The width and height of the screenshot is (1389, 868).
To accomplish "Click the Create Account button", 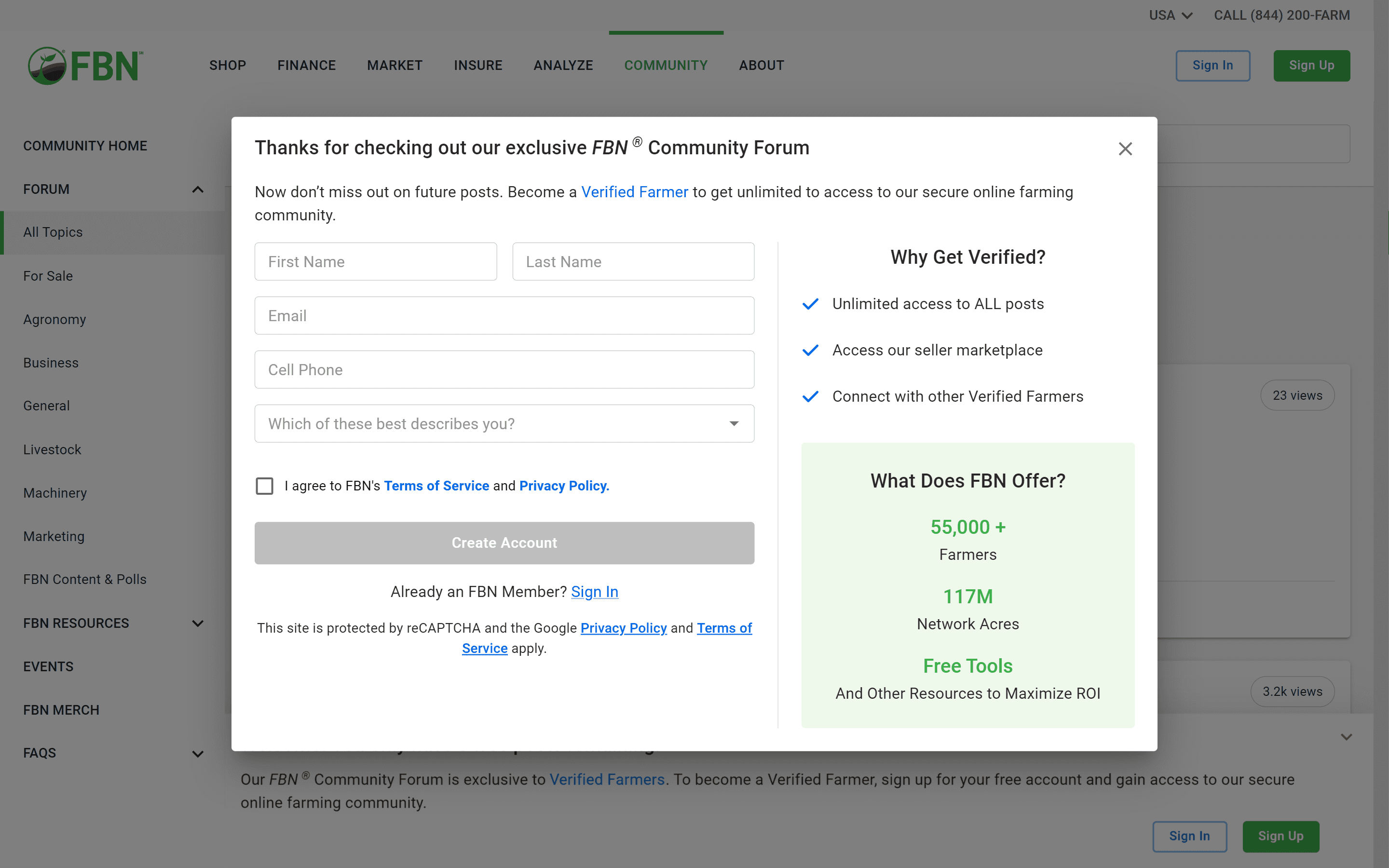I will coord(504,542).
